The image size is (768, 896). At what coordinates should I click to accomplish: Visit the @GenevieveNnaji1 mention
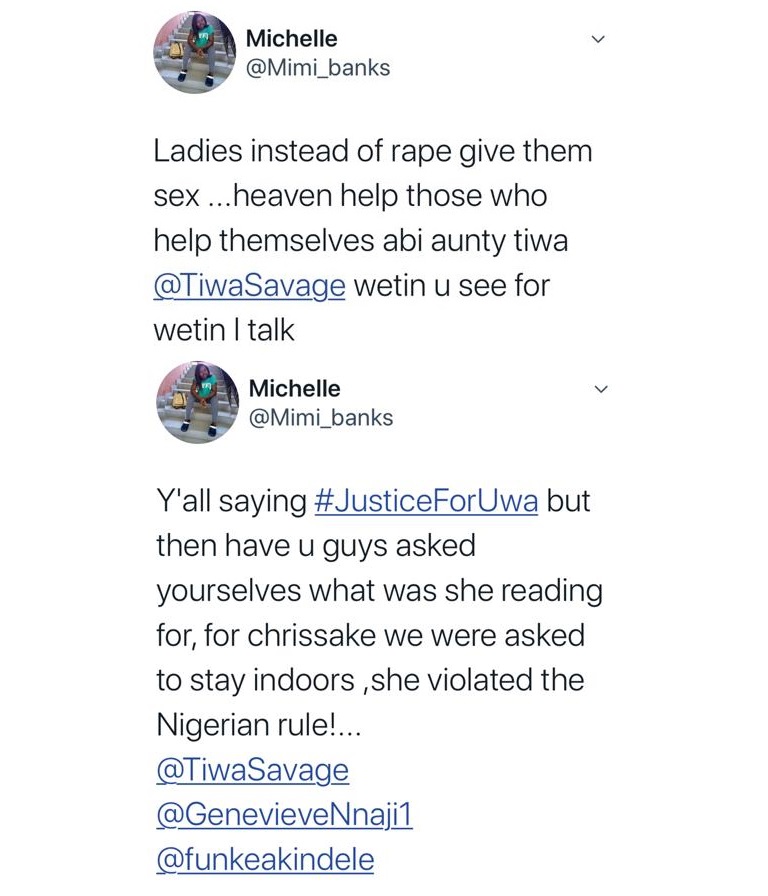click(x=284, y=815)
